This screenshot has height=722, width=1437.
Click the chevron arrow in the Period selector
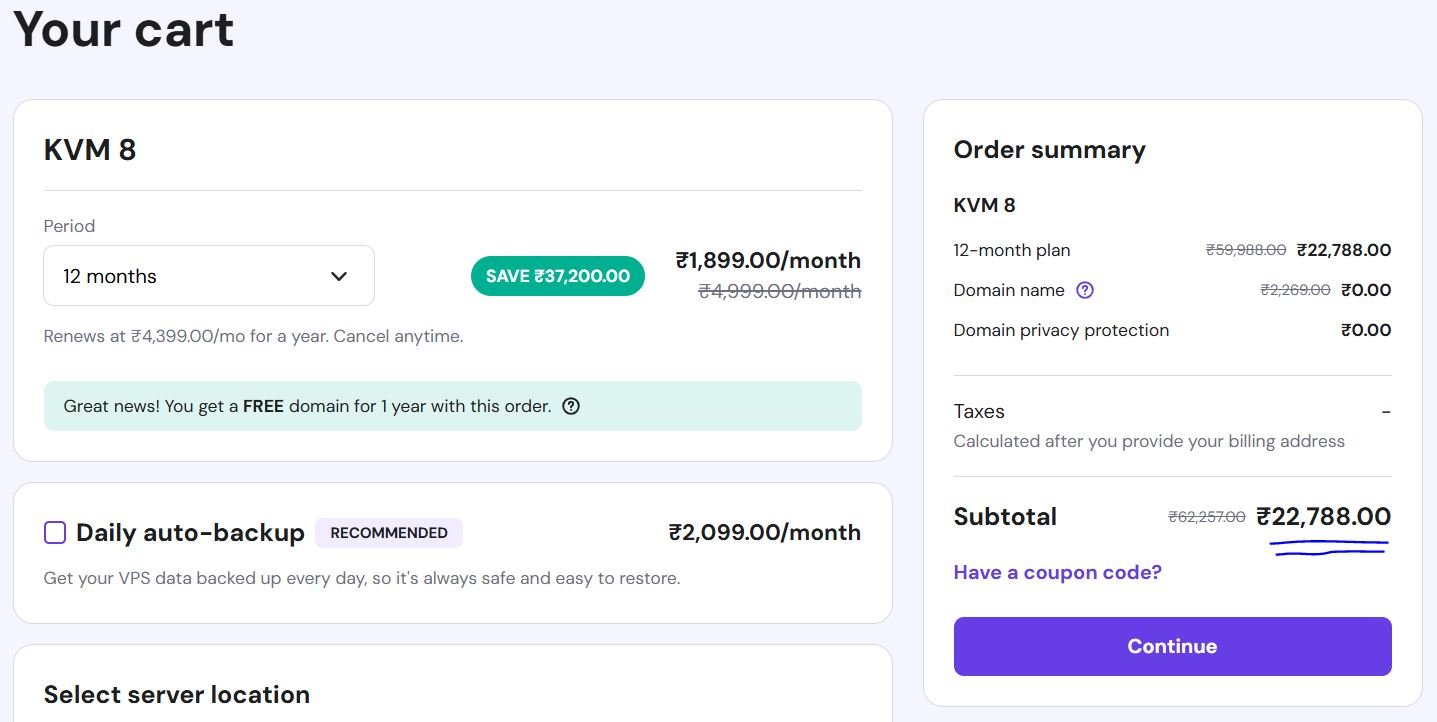click(339, 276)
